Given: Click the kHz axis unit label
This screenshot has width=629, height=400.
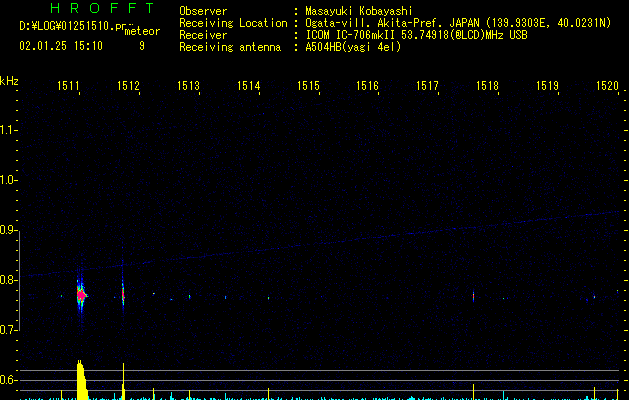Looking at the screenshot, I should [9, 81].
